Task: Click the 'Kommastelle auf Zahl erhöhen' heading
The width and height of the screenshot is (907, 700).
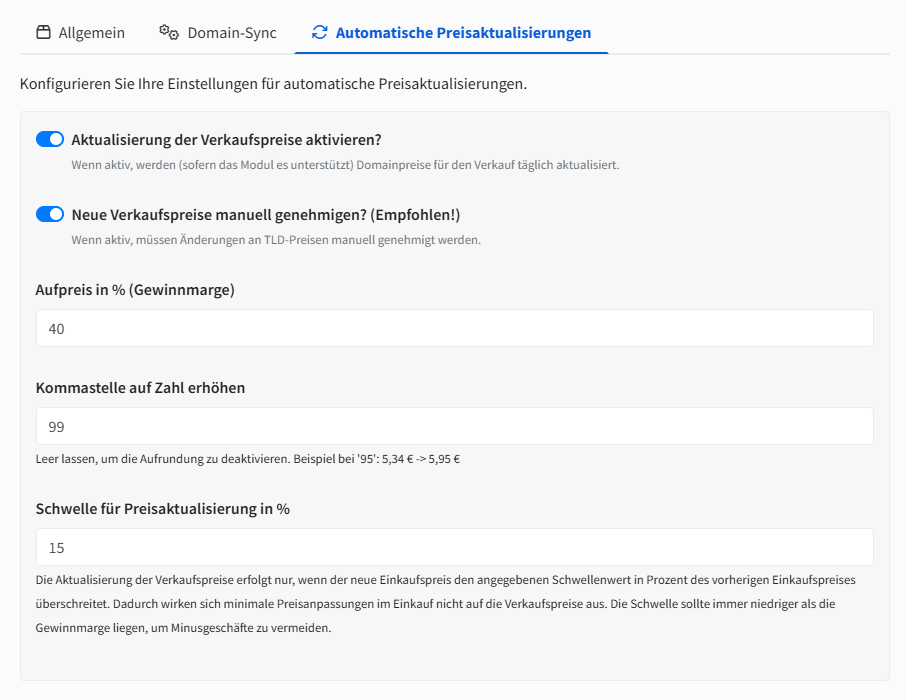Action: (x=140, y=388)
